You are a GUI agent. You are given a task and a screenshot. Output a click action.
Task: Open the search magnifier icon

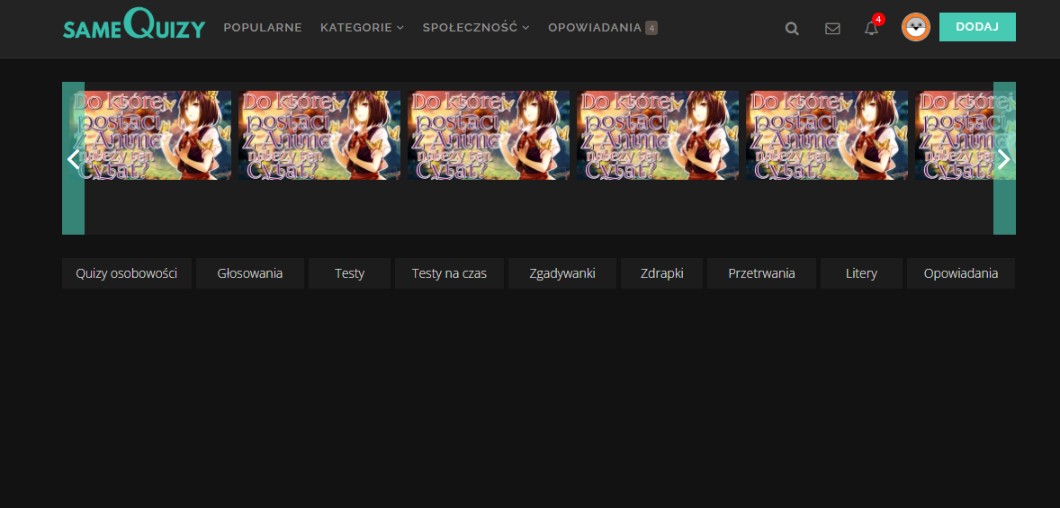[792, 29]
